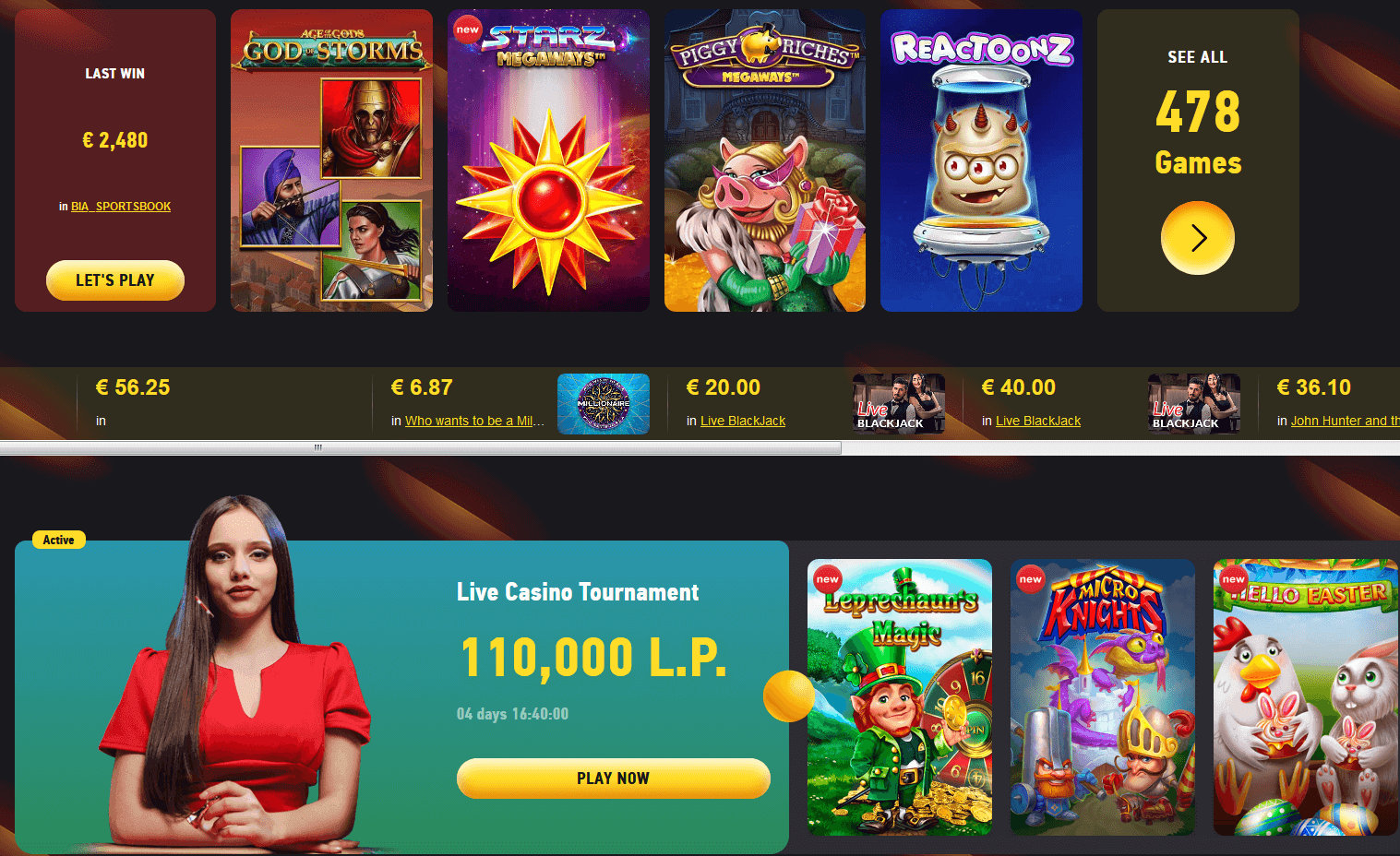
Task: Select the Reactoonz game tile
Action: point(981,160)
